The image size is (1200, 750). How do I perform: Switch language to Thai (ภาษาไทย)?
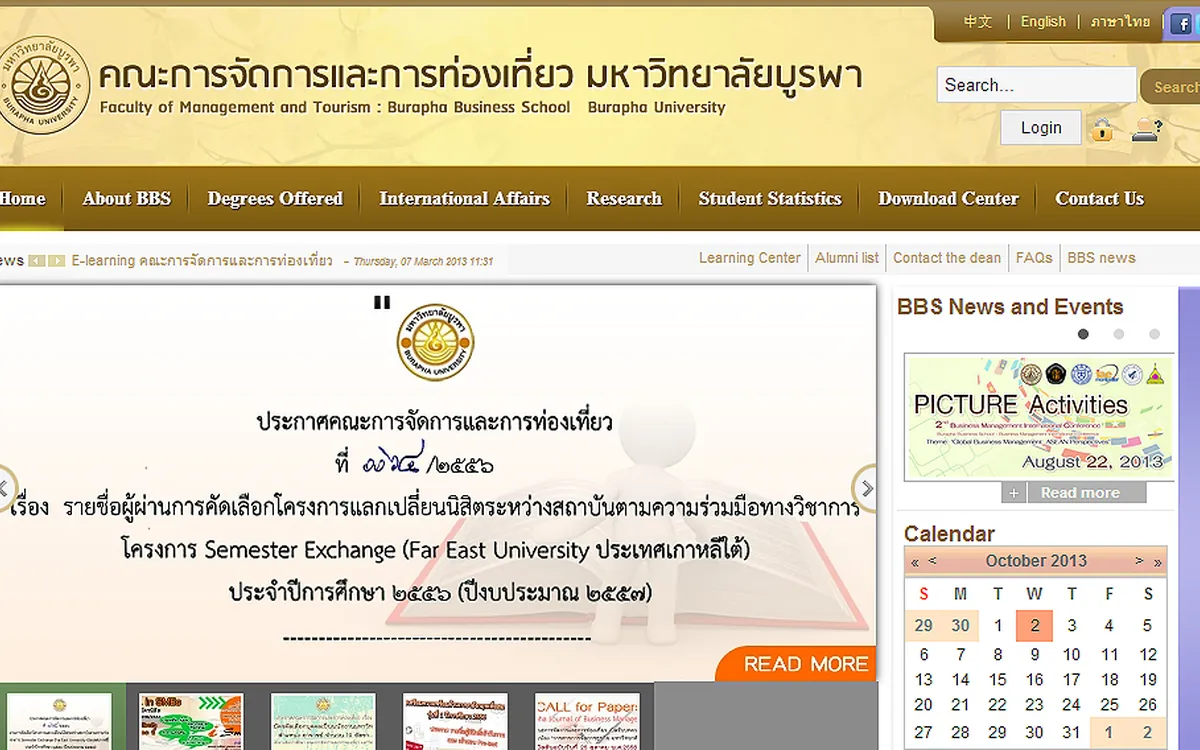pos(1120,21)
